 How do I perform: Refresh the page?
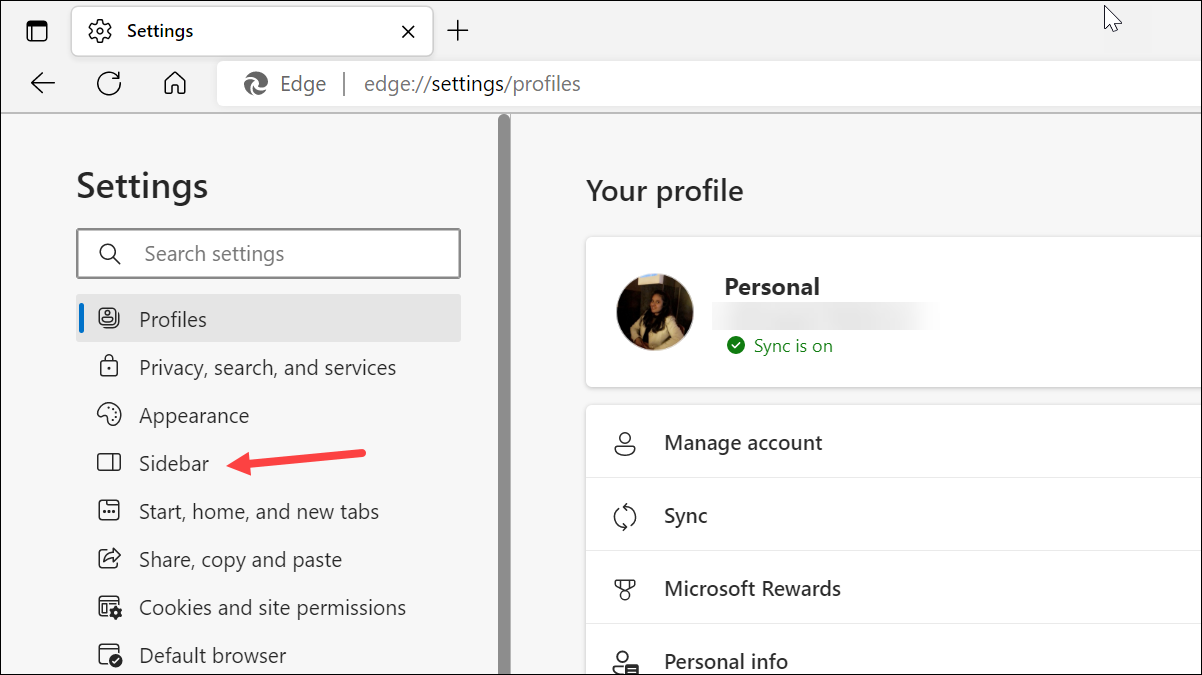click(x=109, y=83)
